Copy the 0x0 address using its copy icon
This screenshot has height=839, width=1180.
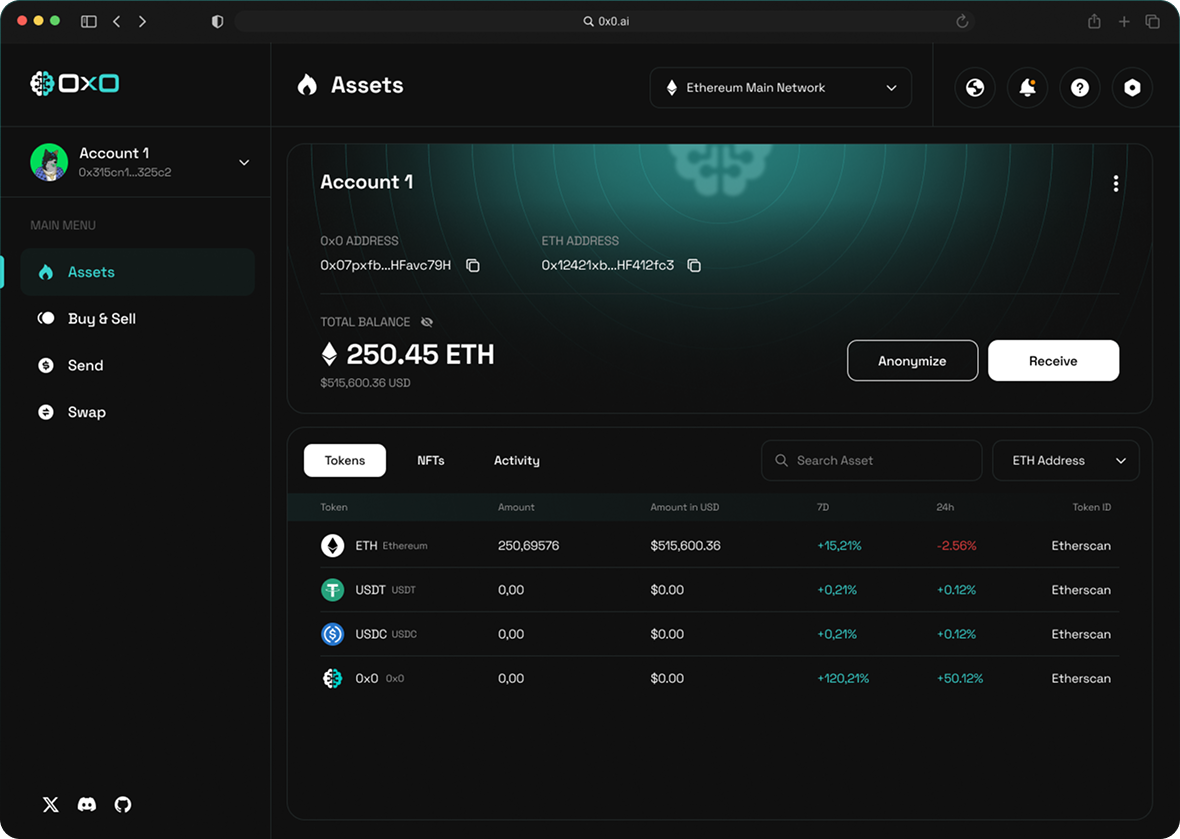(x=471, y=265)
